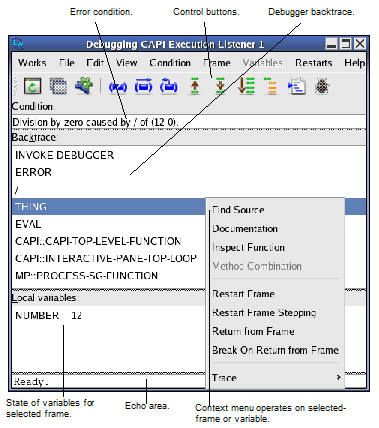Expand the Trace submenu
The height and width of the screenshot is (428, 379).
point(275,378)
